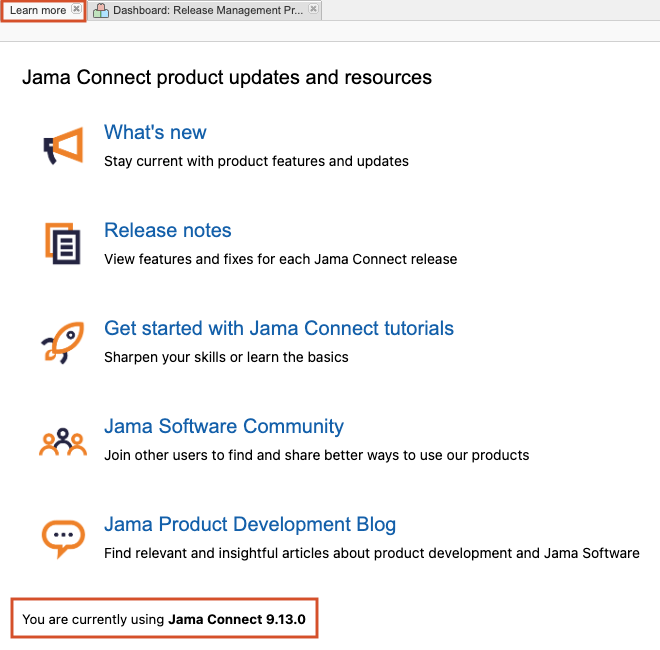Click the people icon for Jama Software Community
Viewport: 660px width, 650px height.
(x=62, y=441)
